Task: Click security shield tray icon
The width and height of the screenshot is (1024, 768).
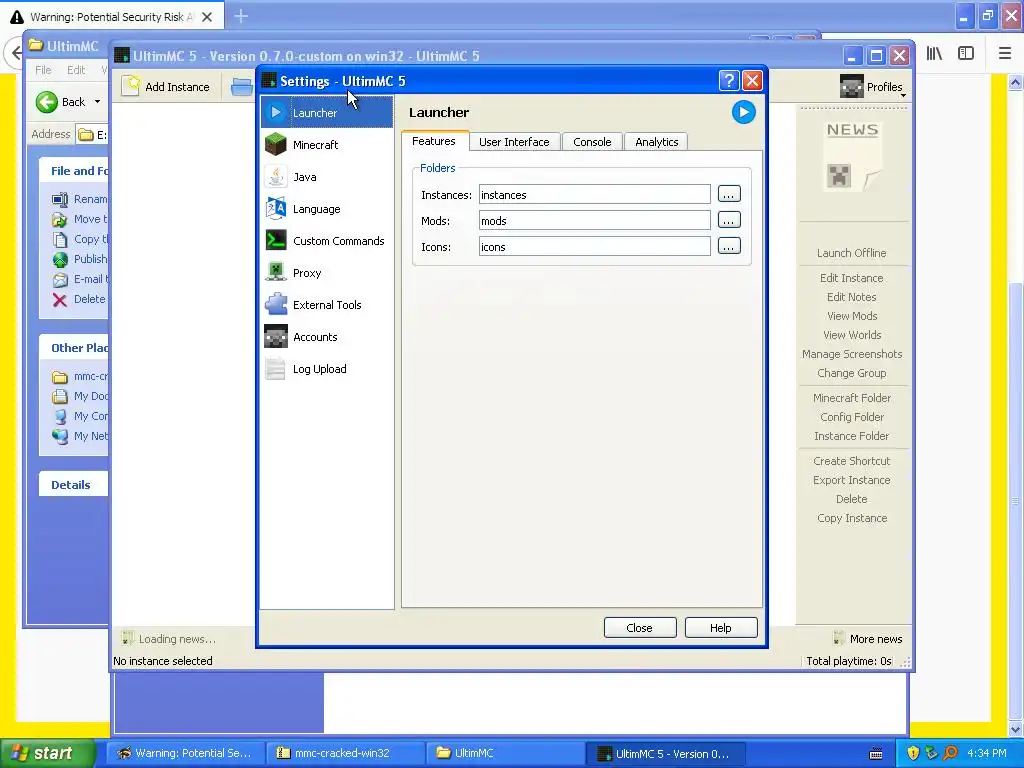Action: coord(913,753)
